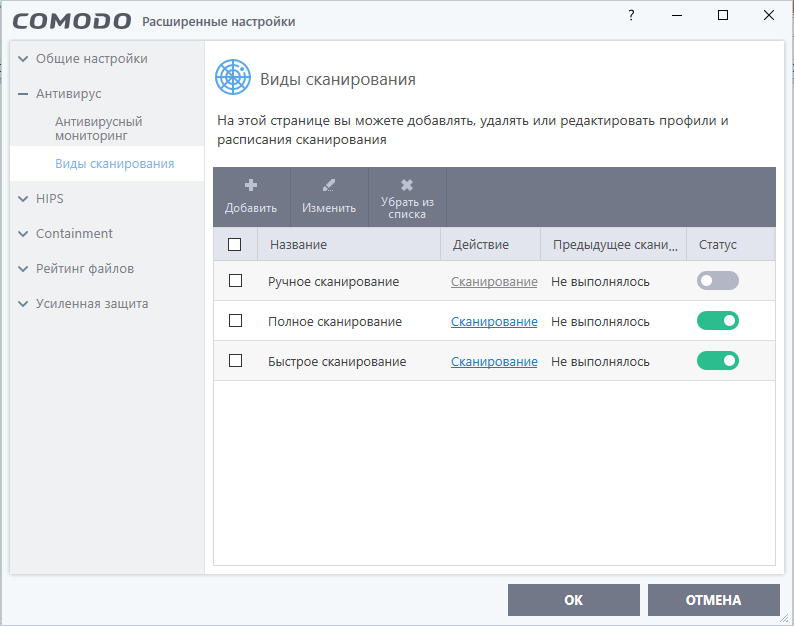This screenshot has width=794, height=626.
Task: Click the Добавить plus icon
Action: pos(251,185)
